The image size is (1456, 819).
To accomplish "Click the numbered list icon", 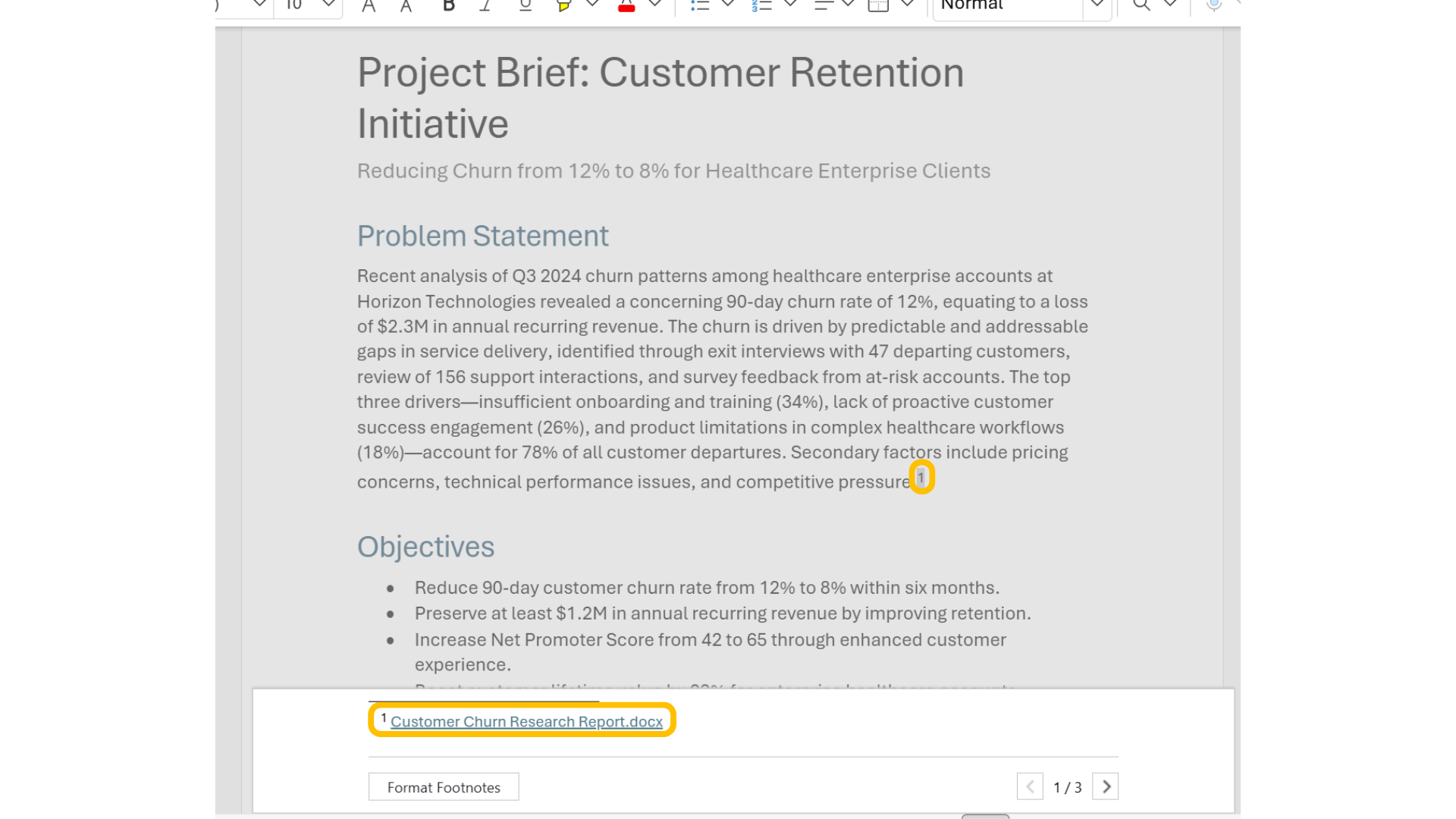I will coord(761,6).
